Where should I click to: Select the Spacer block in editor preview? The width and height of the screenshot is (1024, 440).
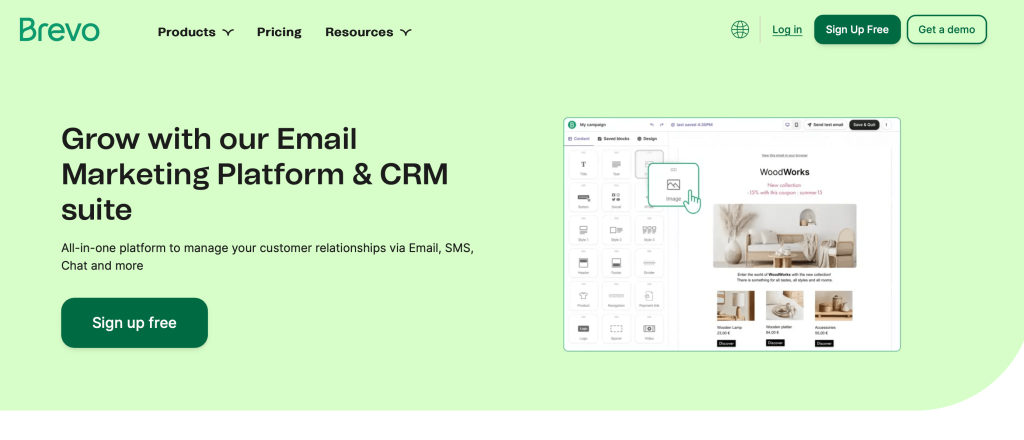click(x=616, y=329)
